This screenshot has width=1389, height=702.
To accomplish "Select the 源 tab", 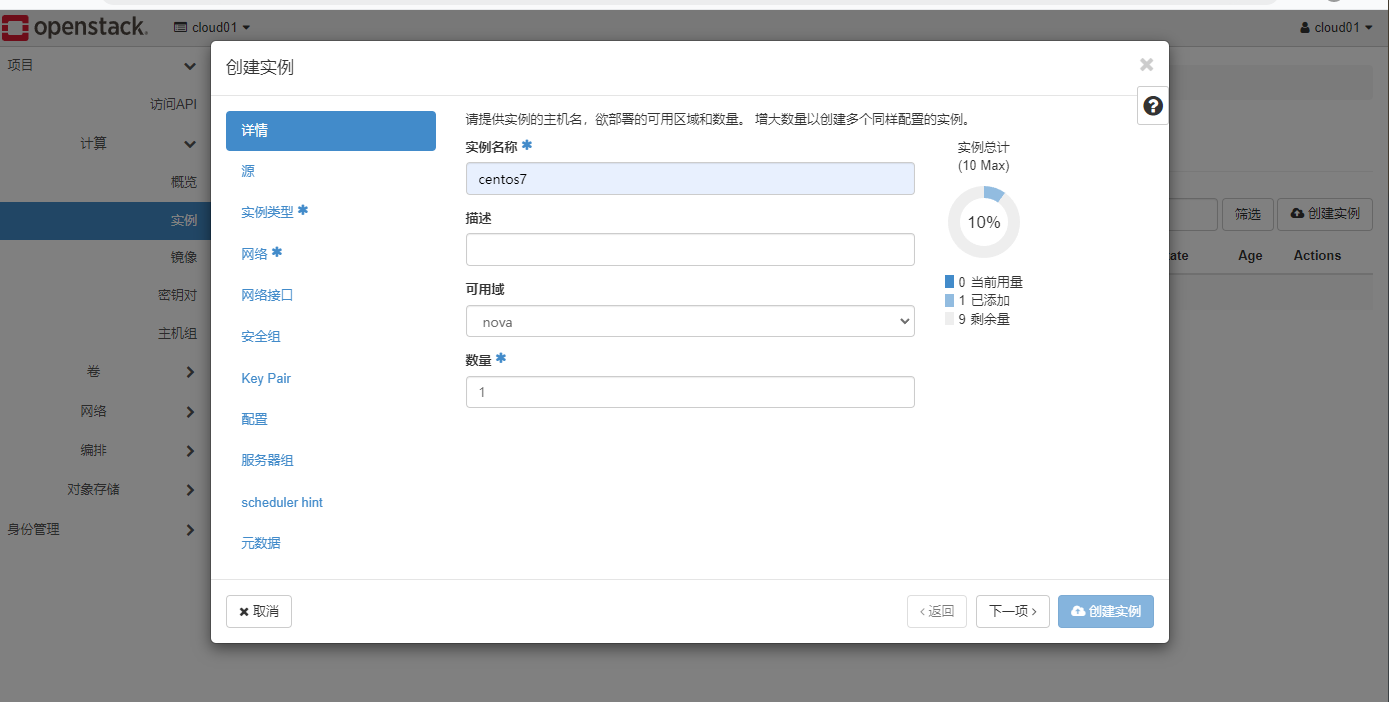I will (248, 171).
